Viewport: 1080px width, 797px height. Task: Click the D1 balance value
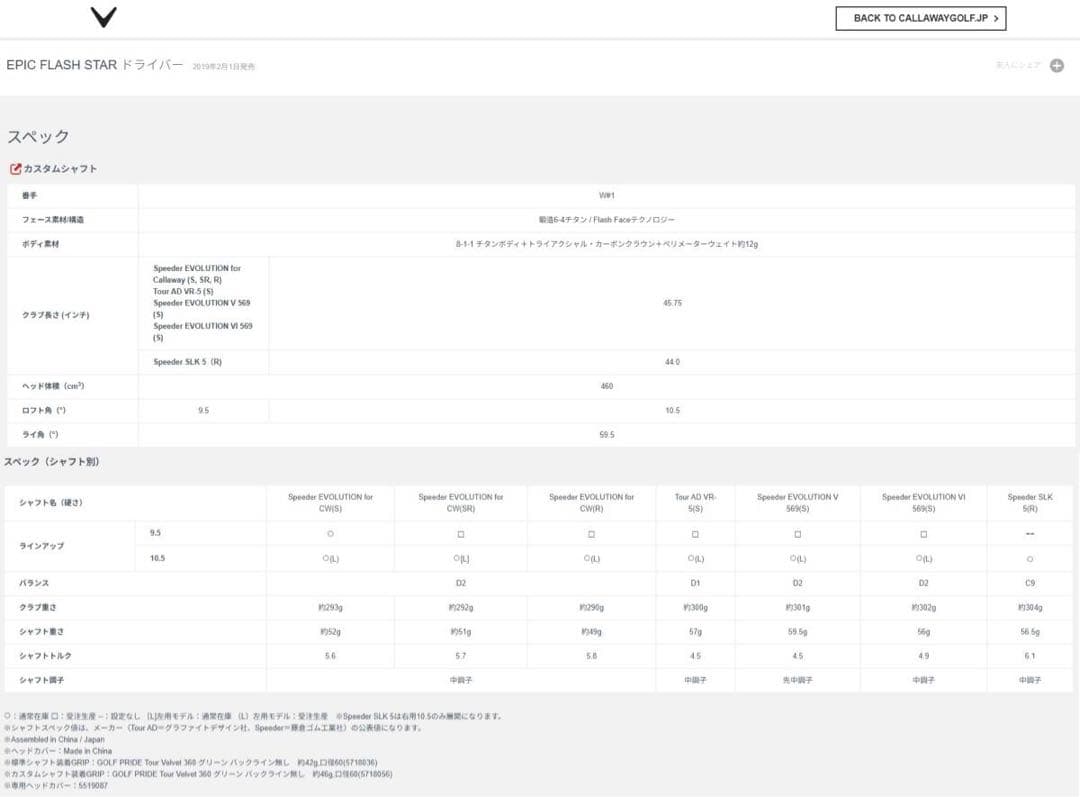click(x=695, y=583)
